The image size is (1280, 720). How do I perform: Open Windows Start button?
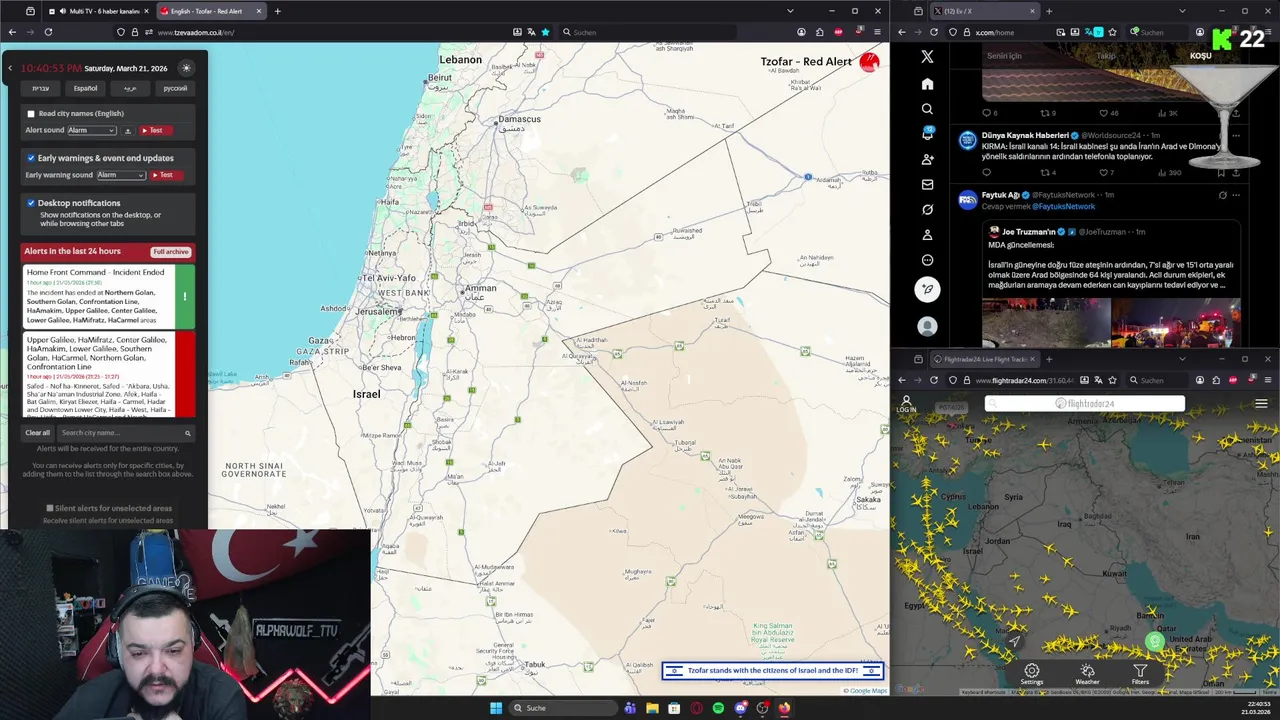tap(495, 708)
